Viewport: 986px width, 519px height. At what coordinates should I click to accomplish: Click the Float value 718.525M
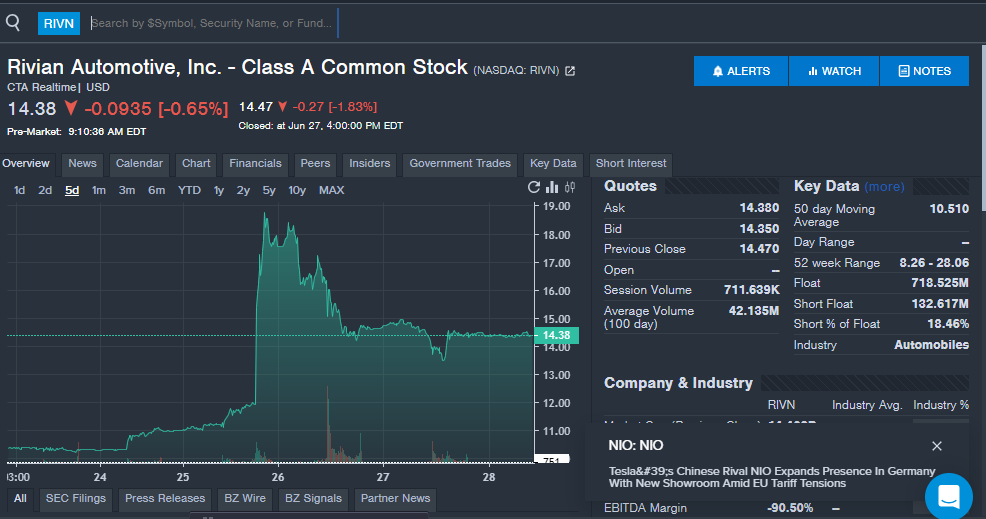939,283
